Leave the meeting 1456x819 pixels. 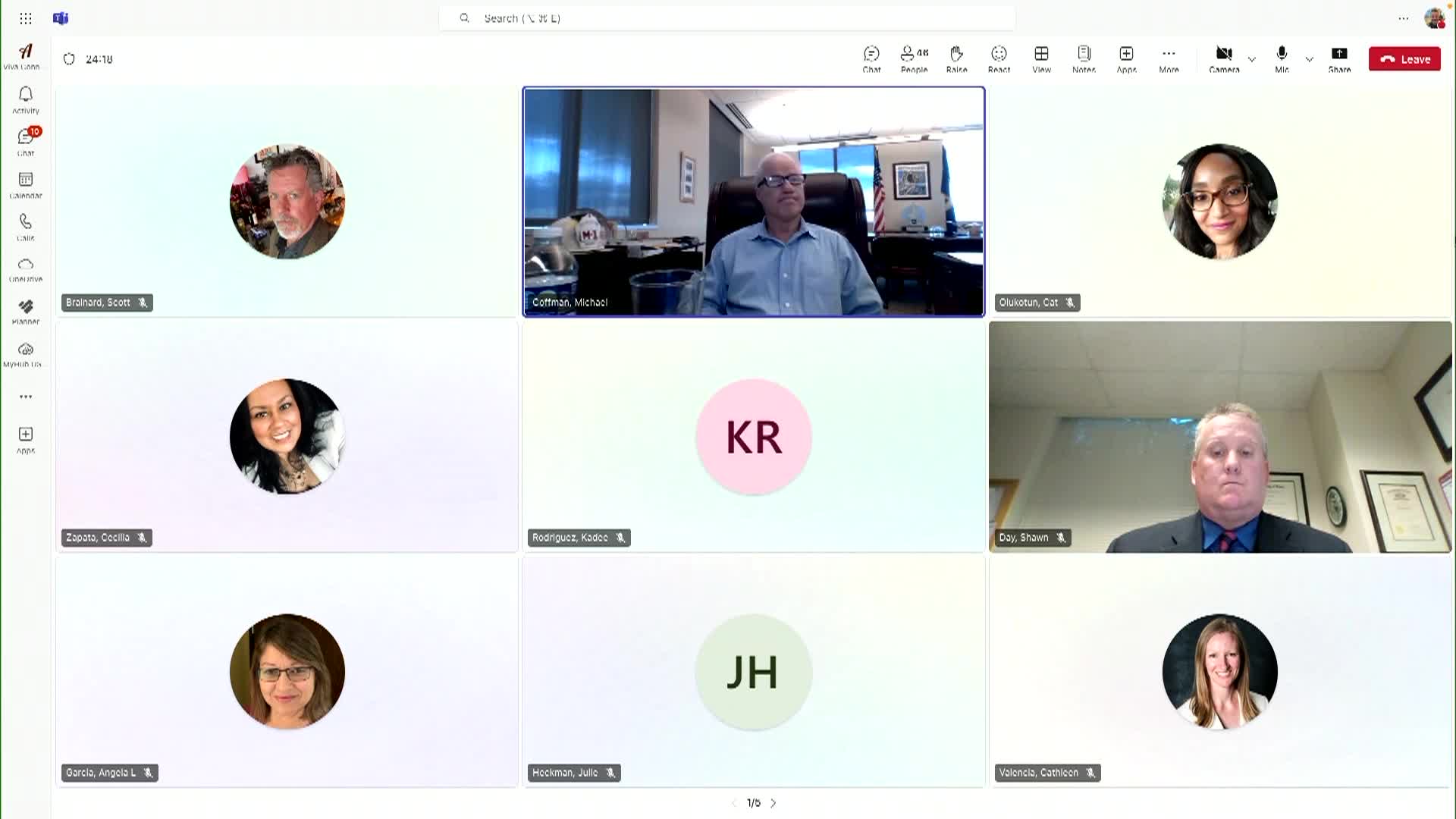[1404, 59]
